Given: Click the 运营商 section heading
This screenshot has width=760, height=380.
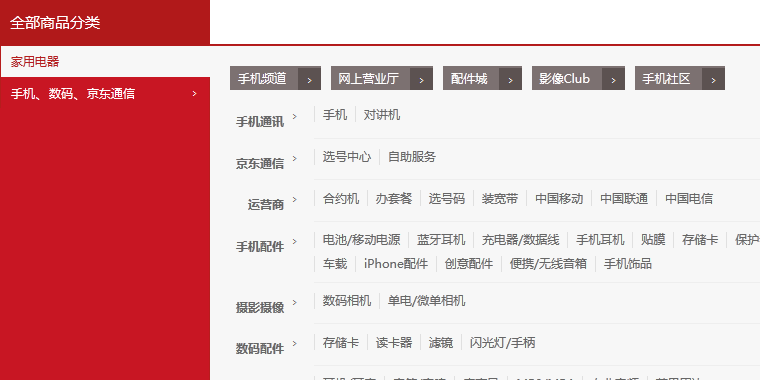Looking at the screenshot, I should (x=266, y=205).
